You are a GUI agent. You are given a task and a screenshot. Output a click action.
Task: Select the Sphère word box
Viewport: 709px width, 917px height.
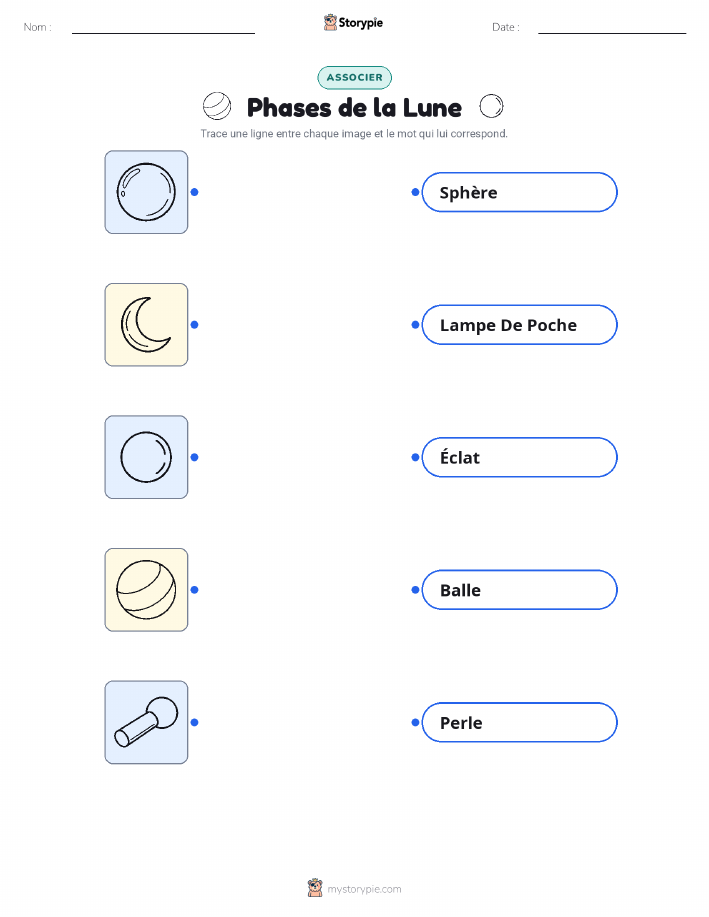coord(519,192)
